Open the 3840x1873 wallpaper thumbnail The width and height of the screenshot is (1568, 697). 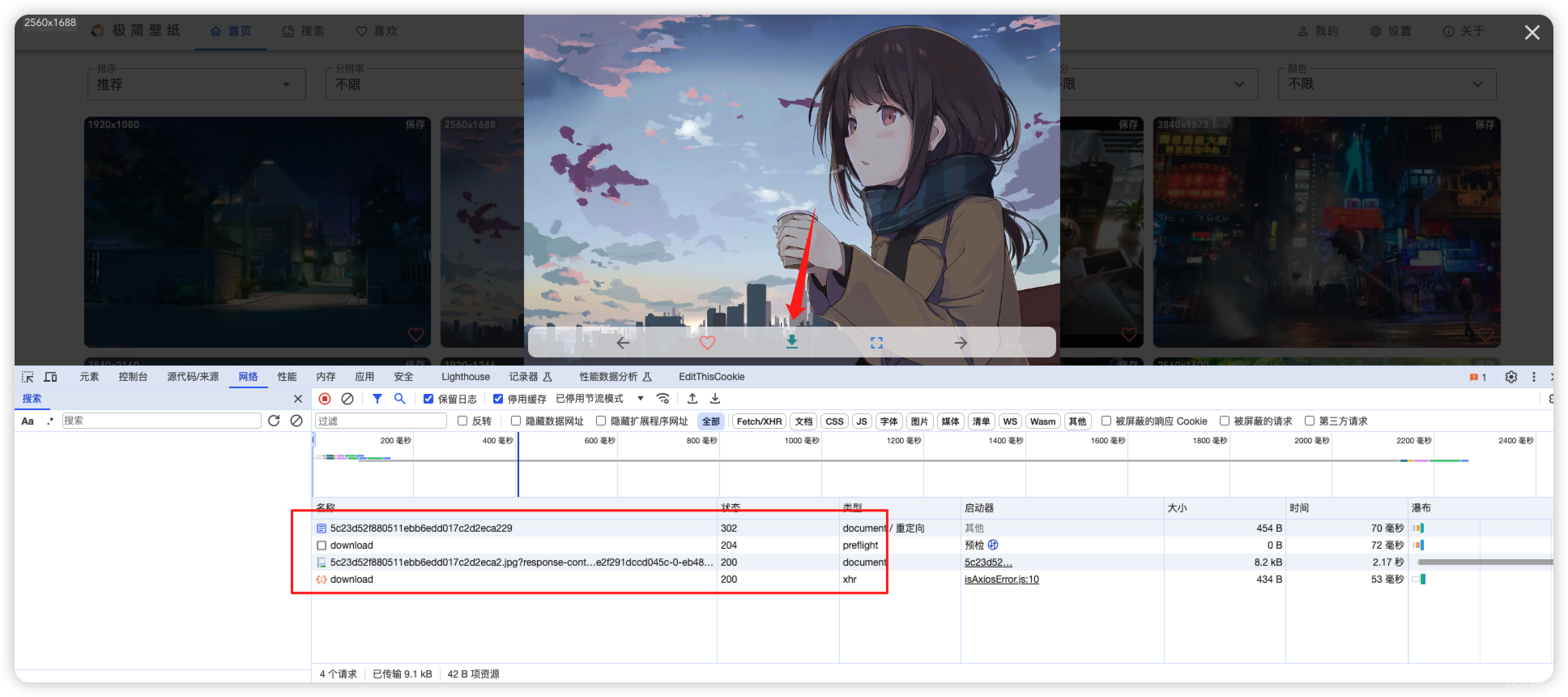(x=1327, y=233)
